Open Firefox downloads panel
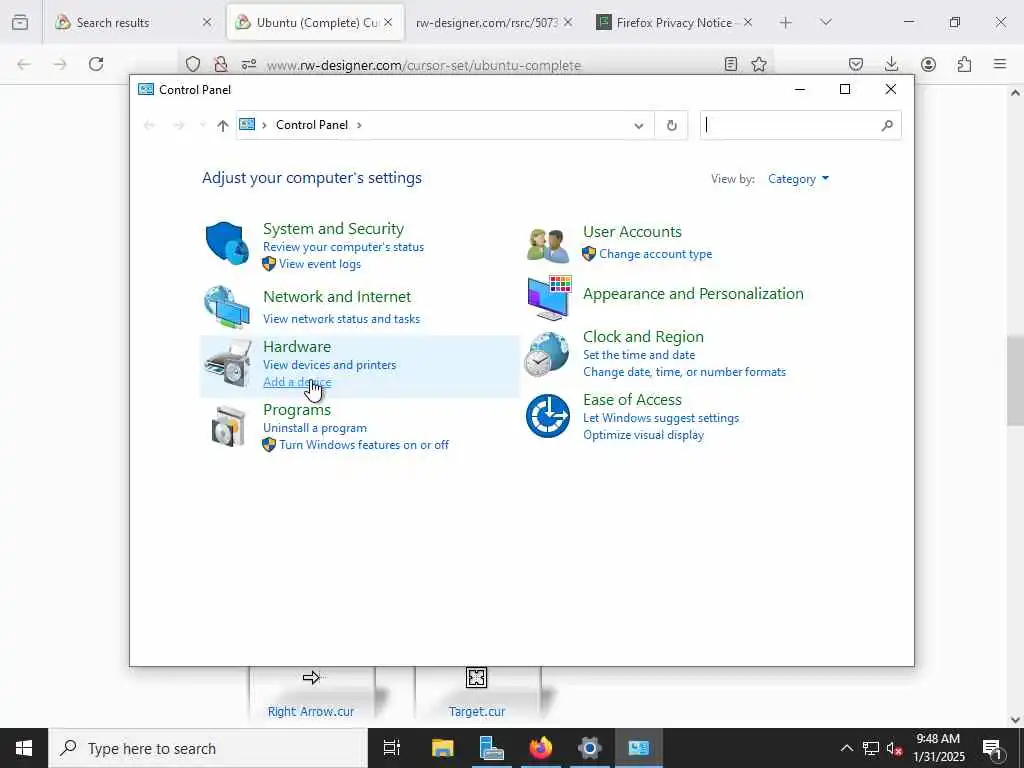Image resolution: width=1024 pixels, height=768 pixels. (x=891, y=64)
